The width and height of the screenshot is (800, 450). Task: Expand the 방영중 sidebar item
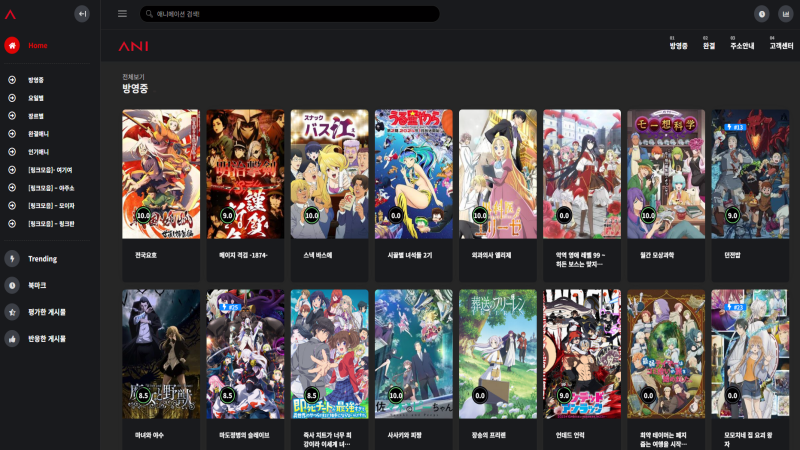(36, 80)
